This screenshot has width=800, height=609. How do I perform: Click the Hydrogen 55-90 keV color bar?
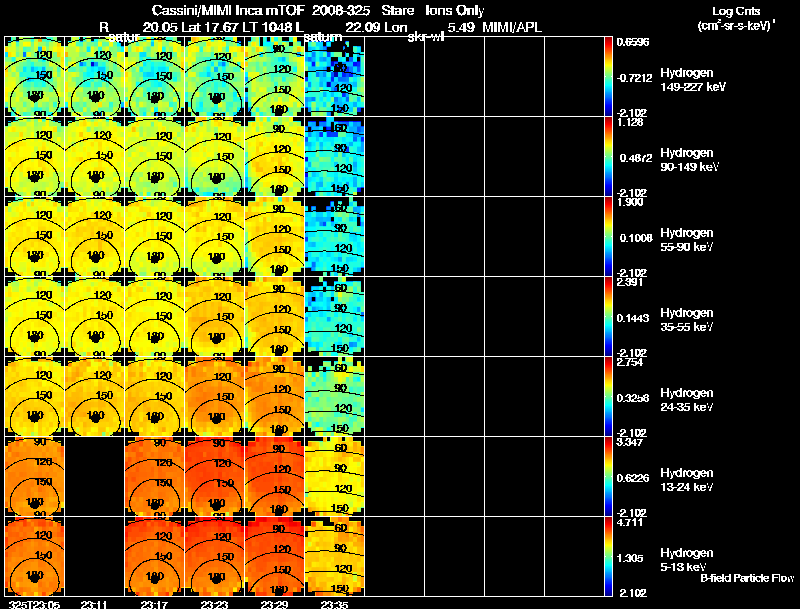point(608,237)
